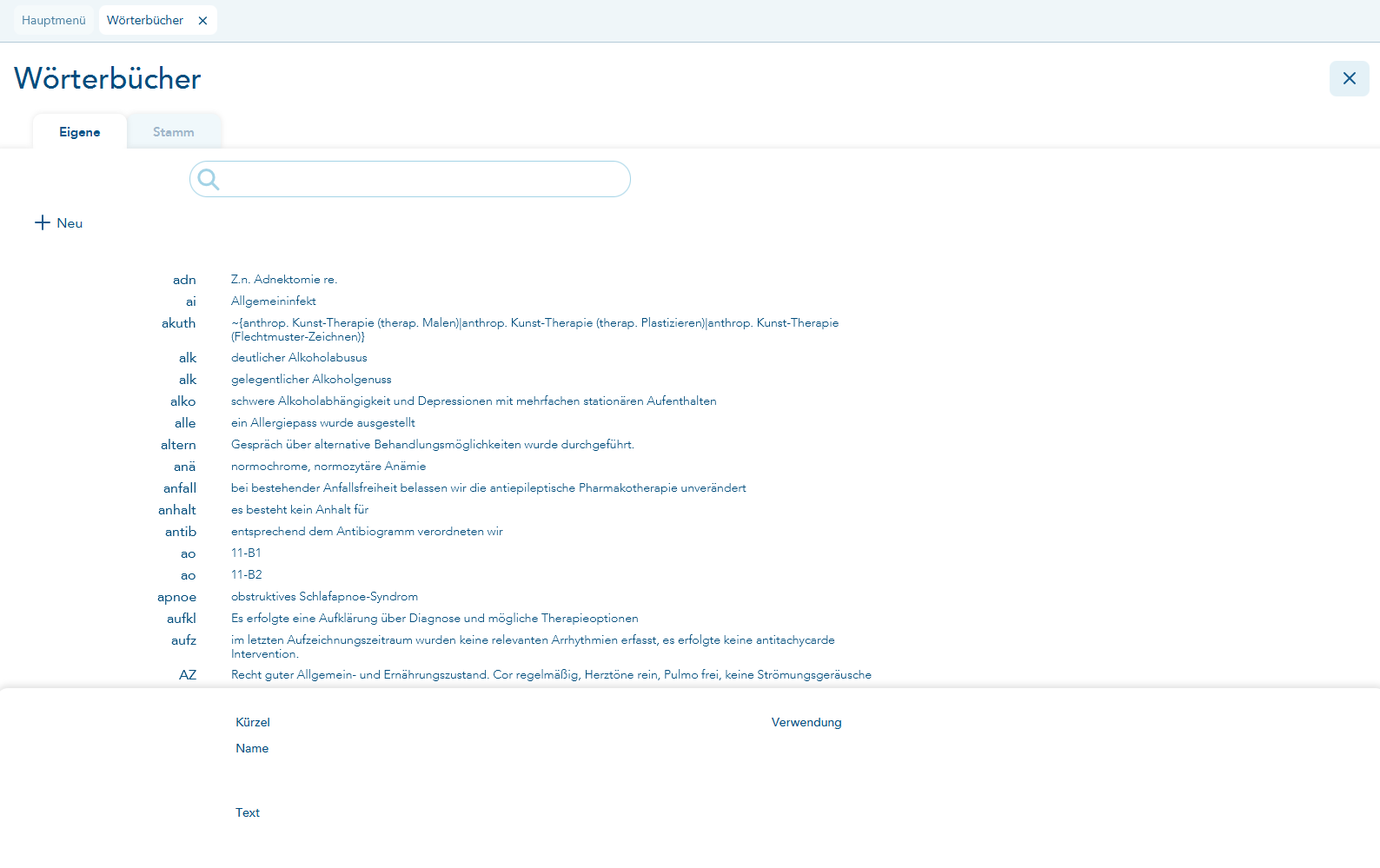The image size is (1380, 868).
Task: Select the 'adn' entry Z.n. Adnektomie re.
Action: tap(283, 280)
